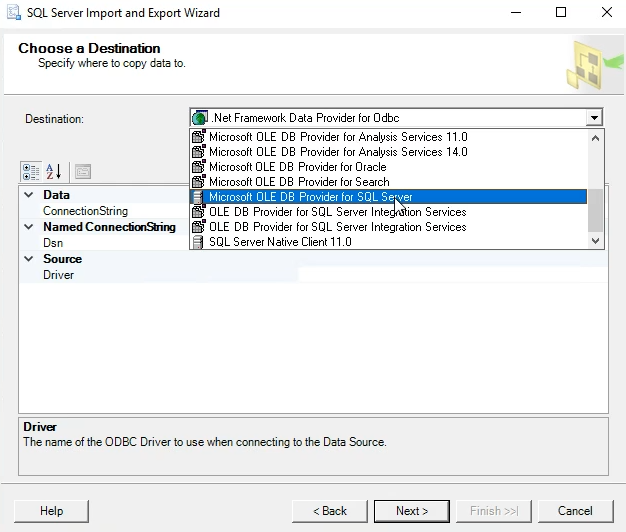
Task: Maximize the wizard window
Action: point(561,12)
